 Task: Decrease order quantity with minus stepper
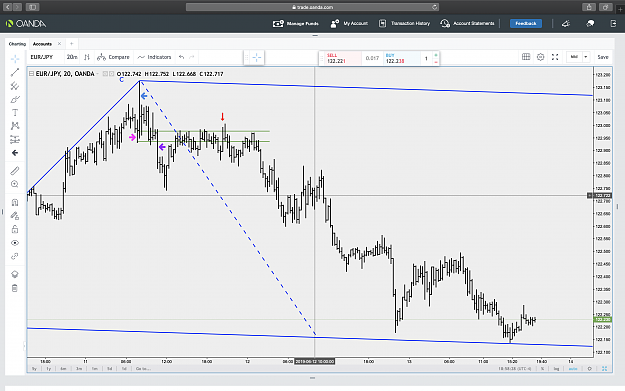436,62
